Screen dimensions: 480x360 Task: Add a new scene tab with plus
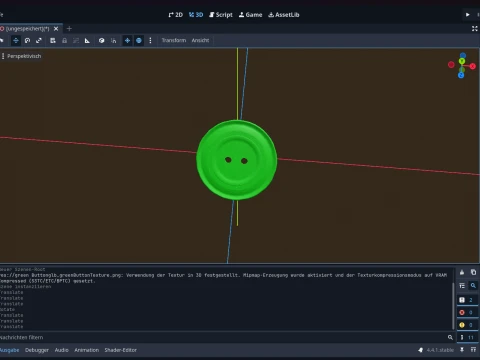(69, 29)
